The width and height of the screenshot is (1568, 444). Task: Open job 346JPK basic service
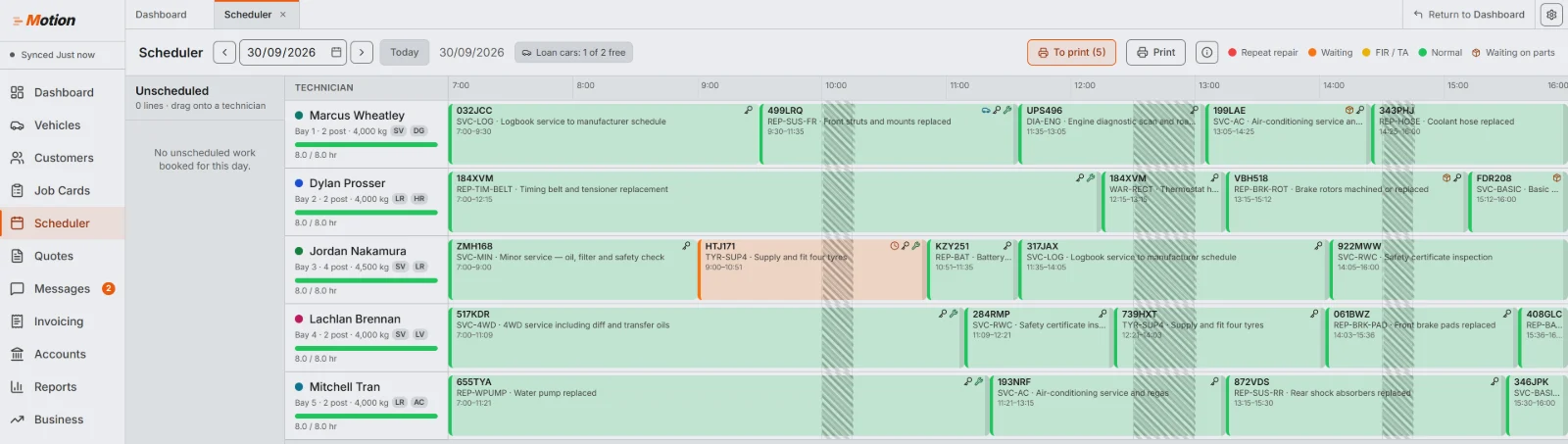click(1536, 404)
